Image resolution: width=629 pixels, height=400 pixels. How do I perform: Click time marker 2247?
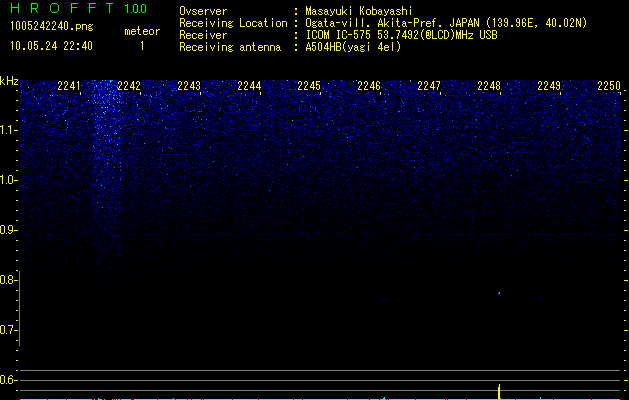pyautogui.click(x=429, y=86)
